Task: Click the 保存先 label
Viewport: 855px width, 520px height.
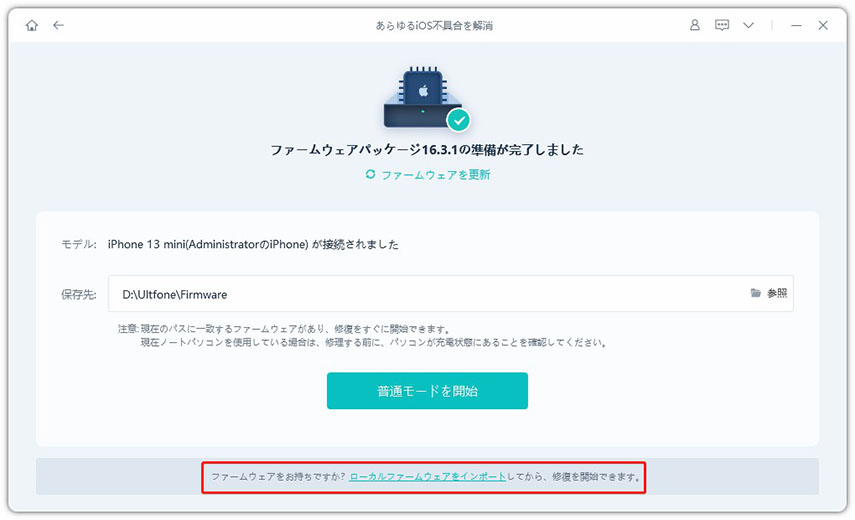Action: pos(79,294)
